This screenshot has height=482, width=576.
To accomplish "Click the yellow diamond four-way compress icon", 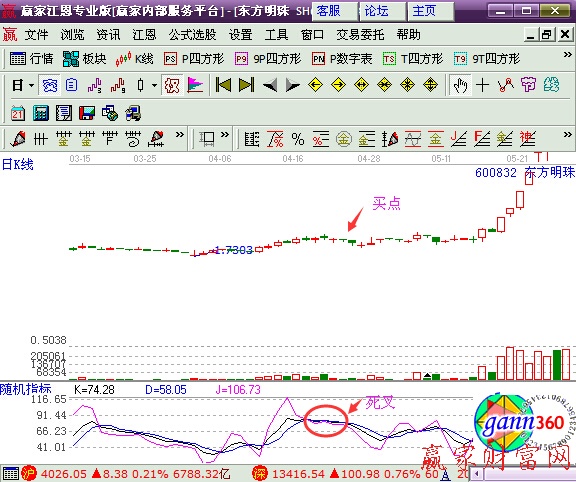I will tap(407, 85).
